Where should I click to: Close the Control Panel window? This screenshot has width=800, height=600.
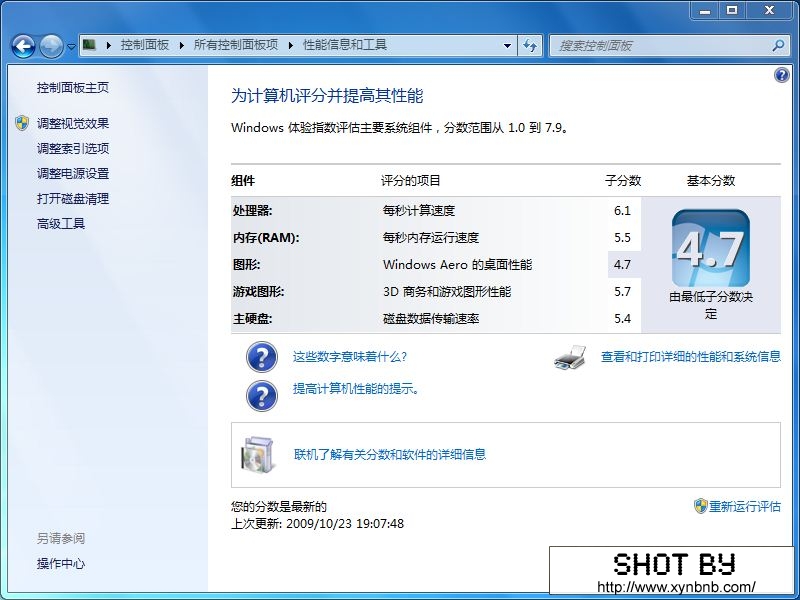769,10
